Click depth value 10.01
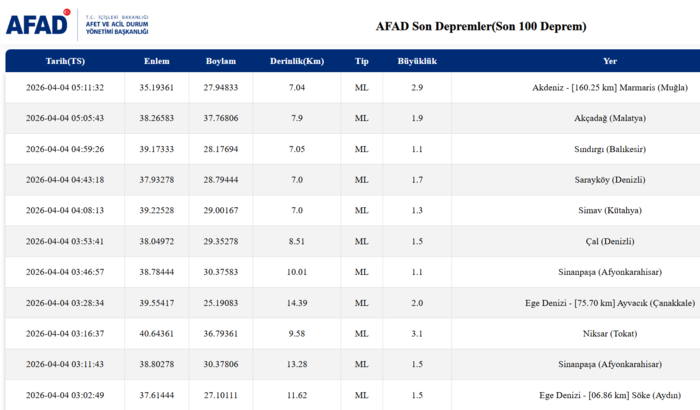 pyautogui.click(x=297, y=272)
